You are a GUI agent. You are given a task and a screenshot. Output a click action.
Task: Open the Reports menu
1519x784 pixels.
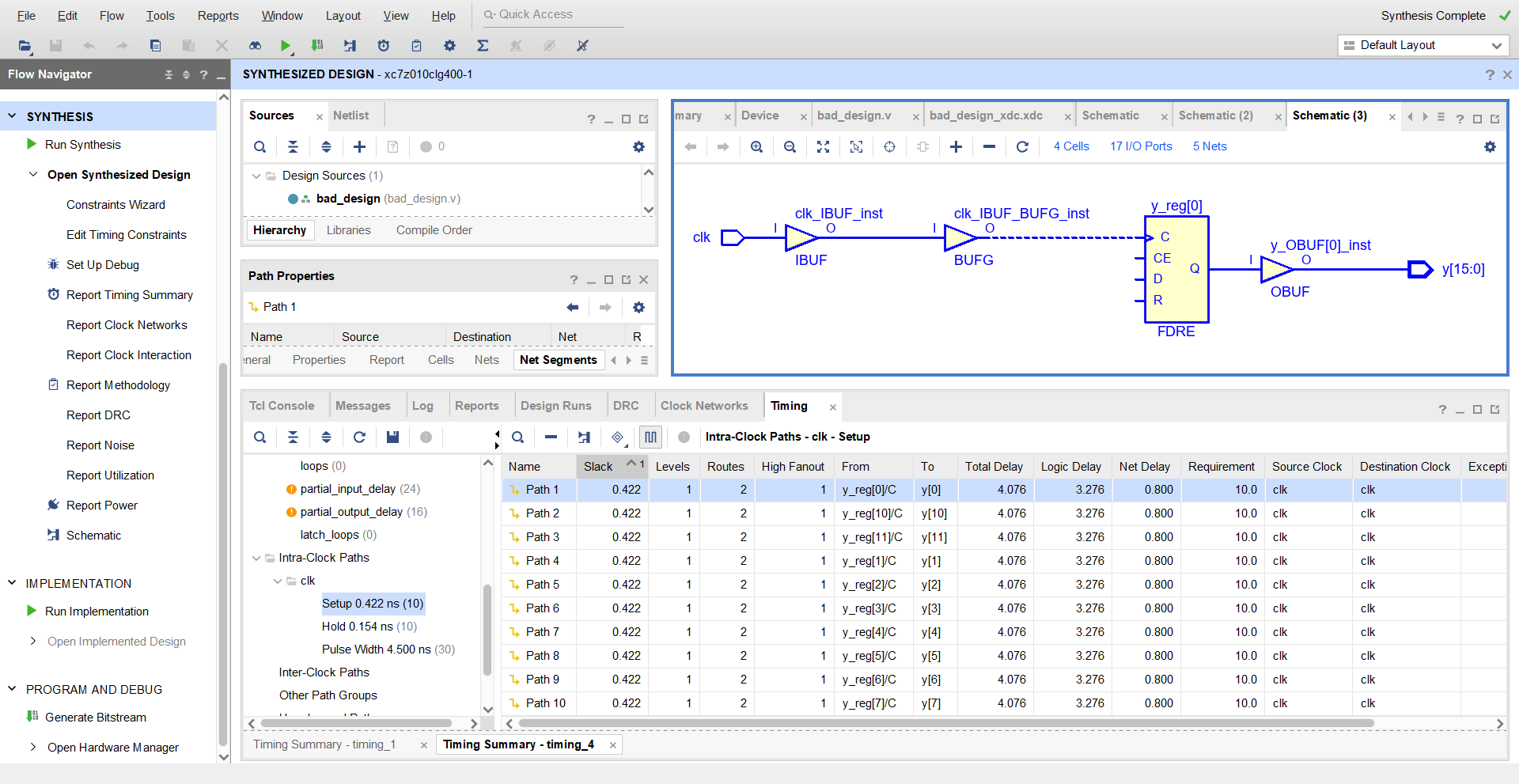[x=218, y=16]
